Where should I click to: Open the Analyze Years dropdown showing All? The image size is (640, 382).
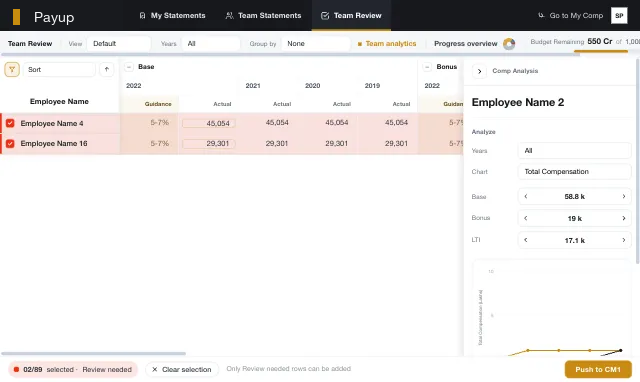coord(574,151)
